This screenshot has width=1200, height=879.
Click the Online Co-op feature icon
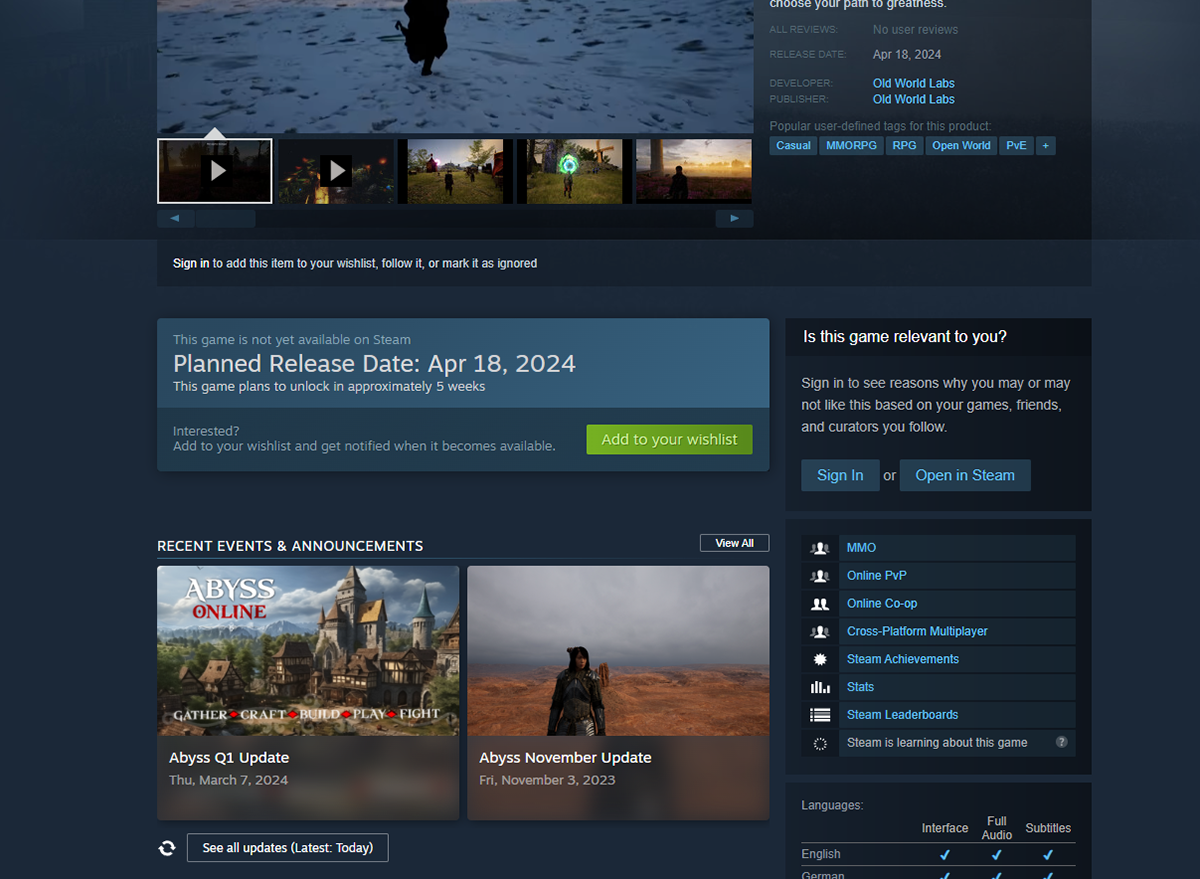click(820, 604)
